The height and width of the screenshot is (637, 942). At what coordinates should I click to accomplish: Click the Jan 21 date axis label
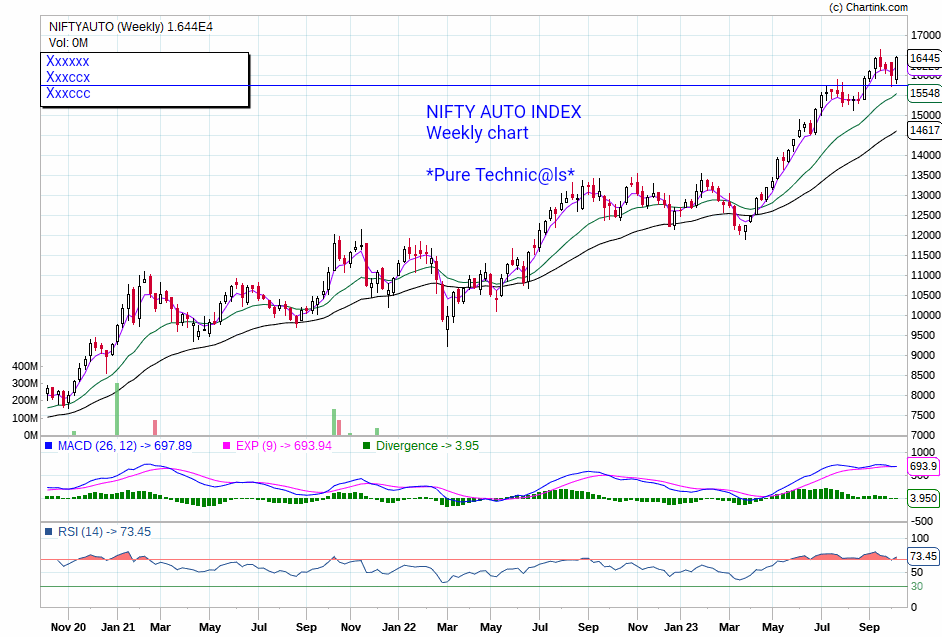(x=118, y=627)
